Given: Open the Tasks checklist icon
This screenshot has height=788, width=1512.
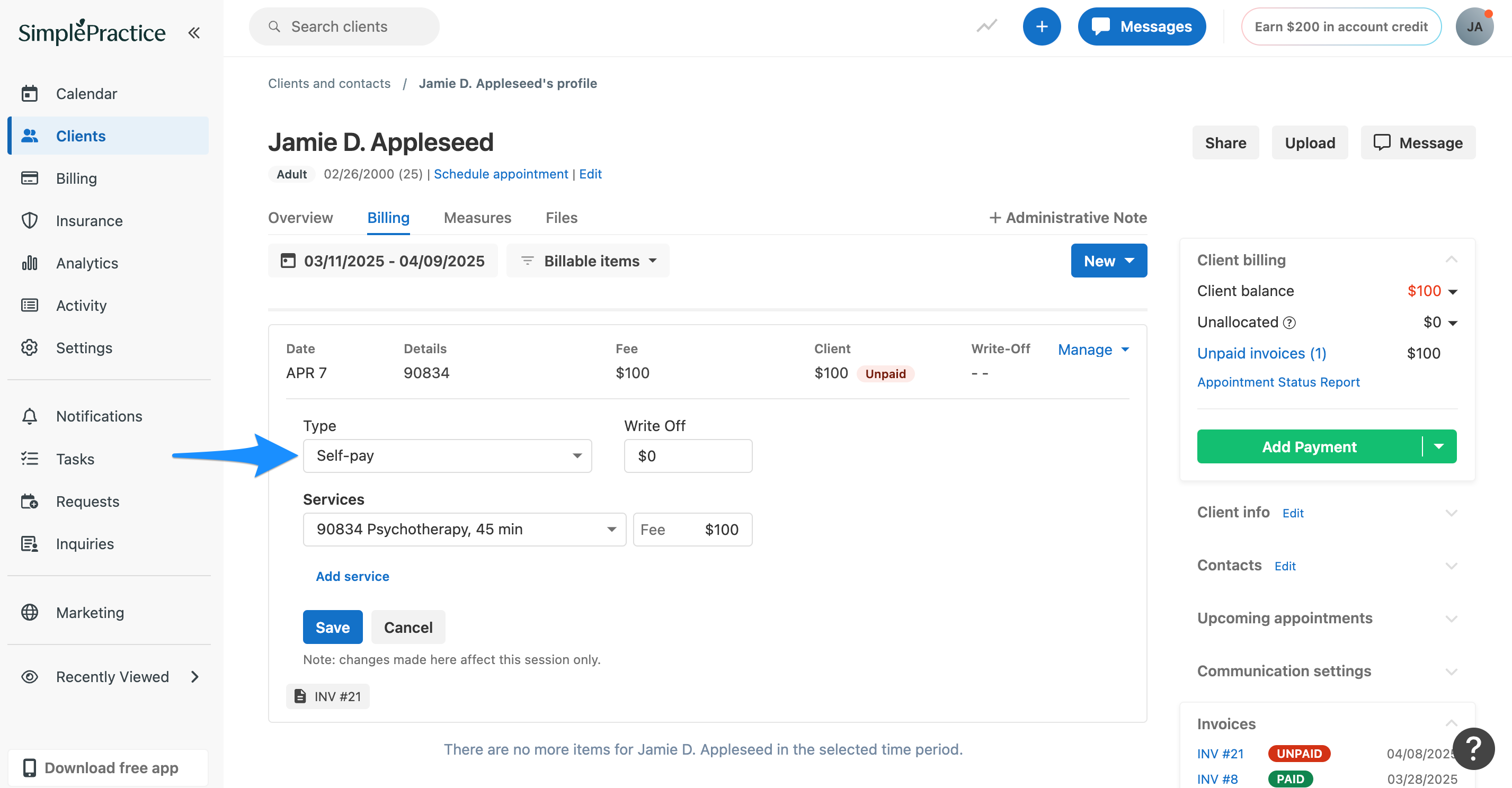Looking at the screenshot, I should (29, 459).
